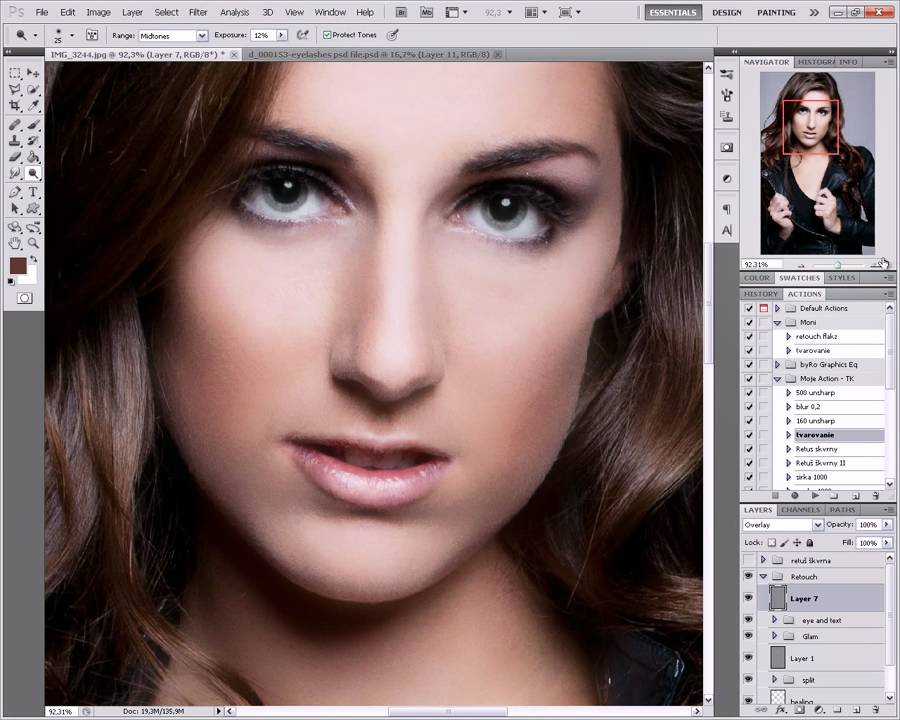Switch to the Channels tab
The height and width of the screenshot is (720, 900).
(x=800, y=510)
